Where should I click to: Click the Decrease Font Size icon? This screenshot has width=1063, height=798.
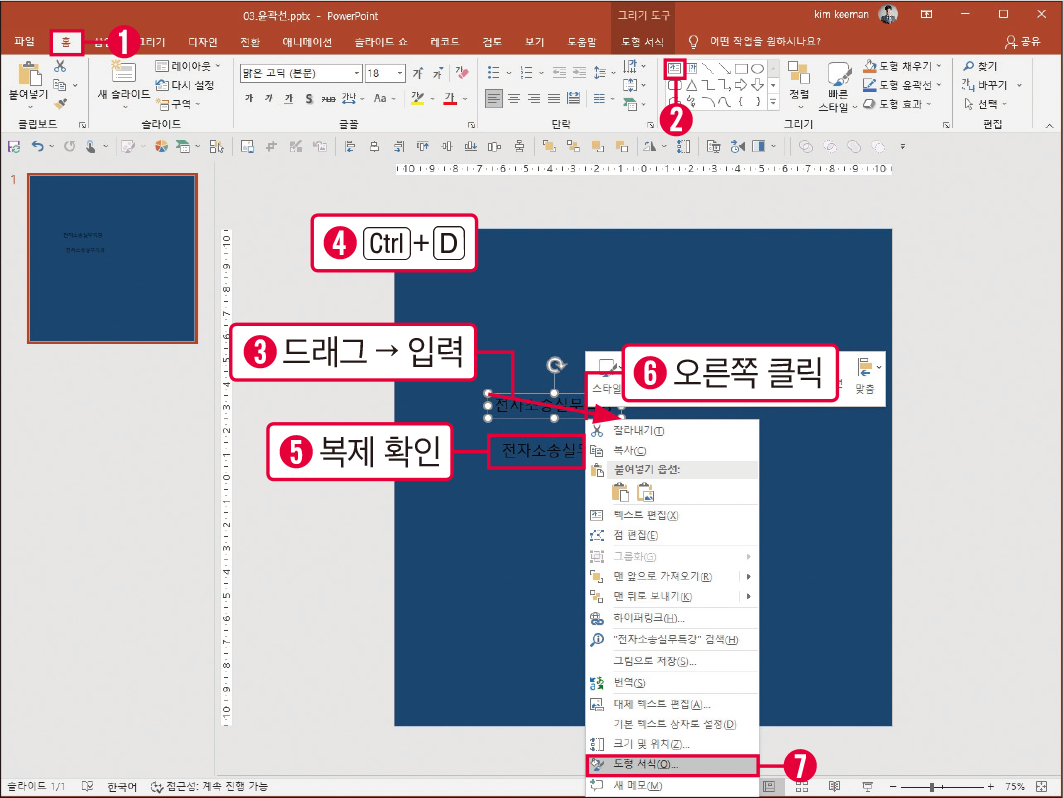point(438,73)
